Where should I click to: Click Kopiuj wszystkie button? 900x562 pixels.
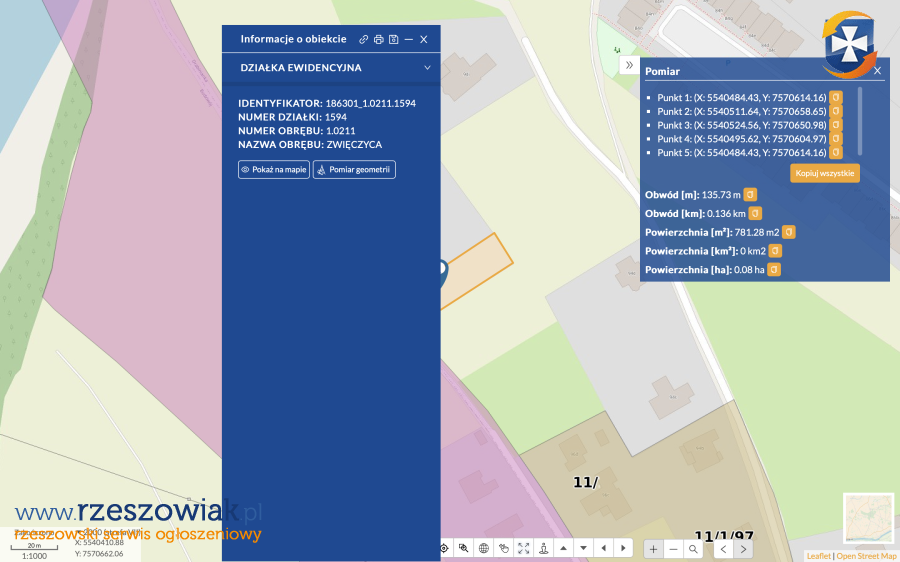tap(825, 173)
